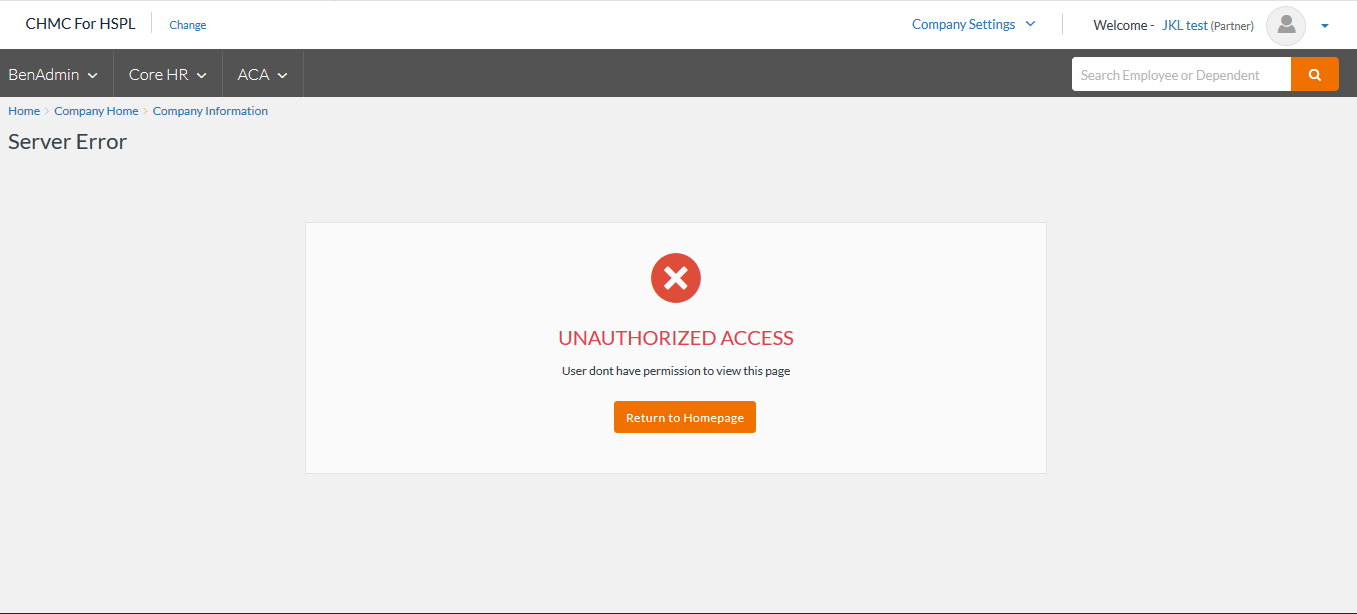1357x614 pixels.
Task: Click the CHMC For HSPL company name
Action: [80, 24]
